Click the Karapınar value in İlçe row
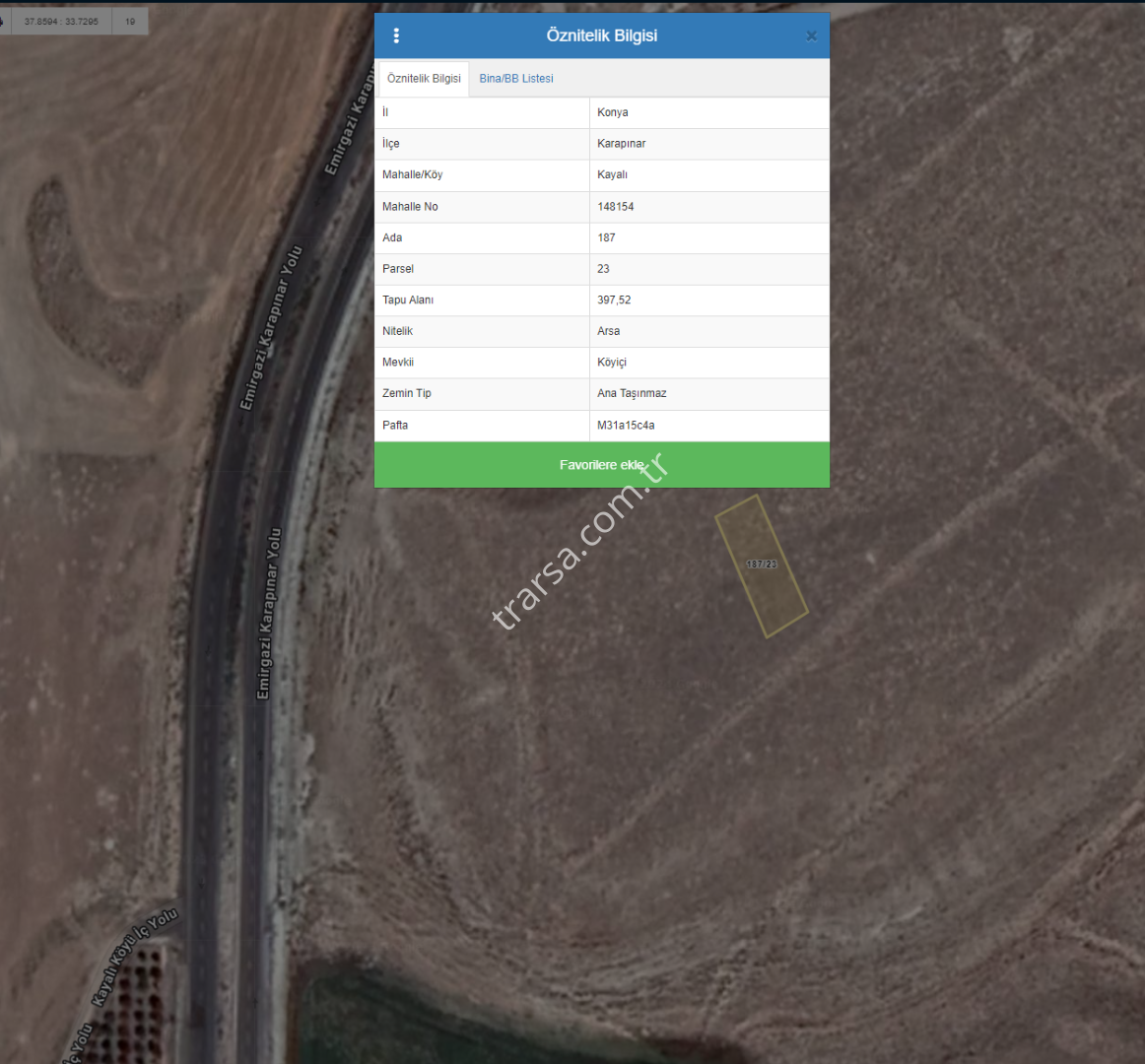Screen dimensions: 1145x1064 point(621,144)
